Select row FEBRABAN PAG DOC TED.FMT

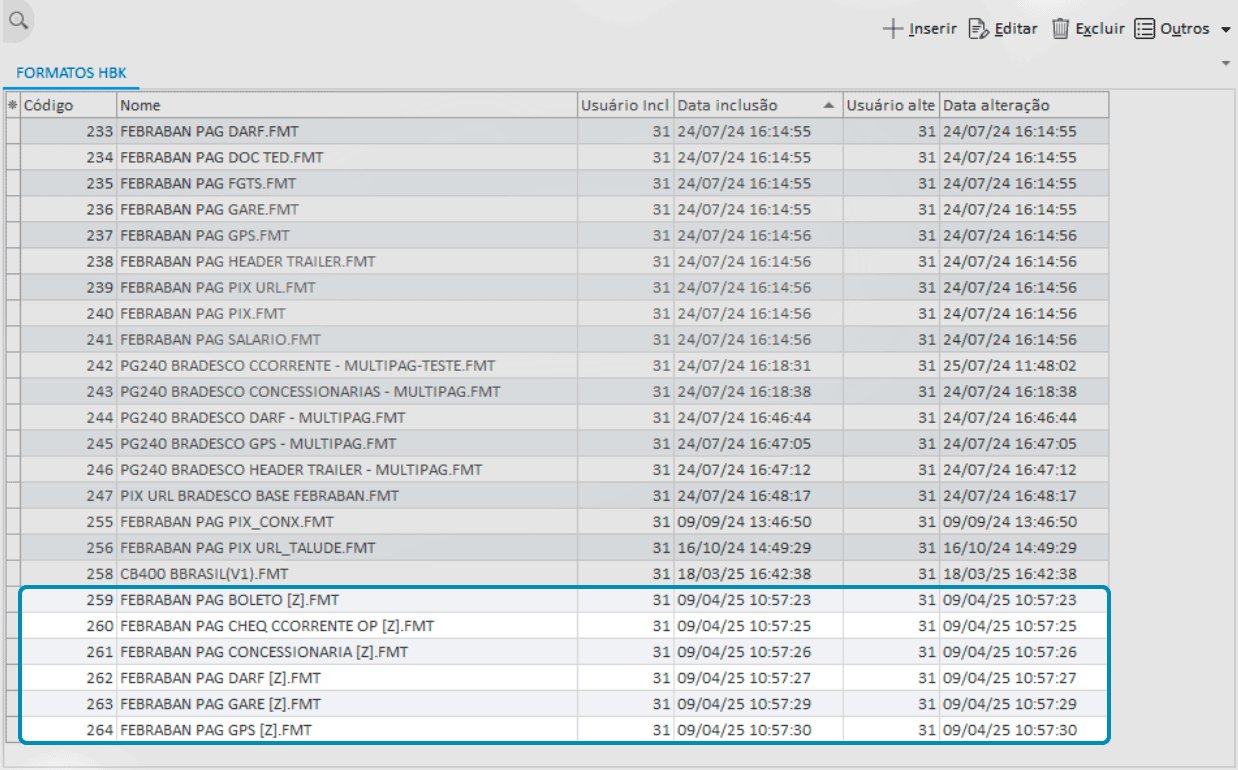pos(557,157)
